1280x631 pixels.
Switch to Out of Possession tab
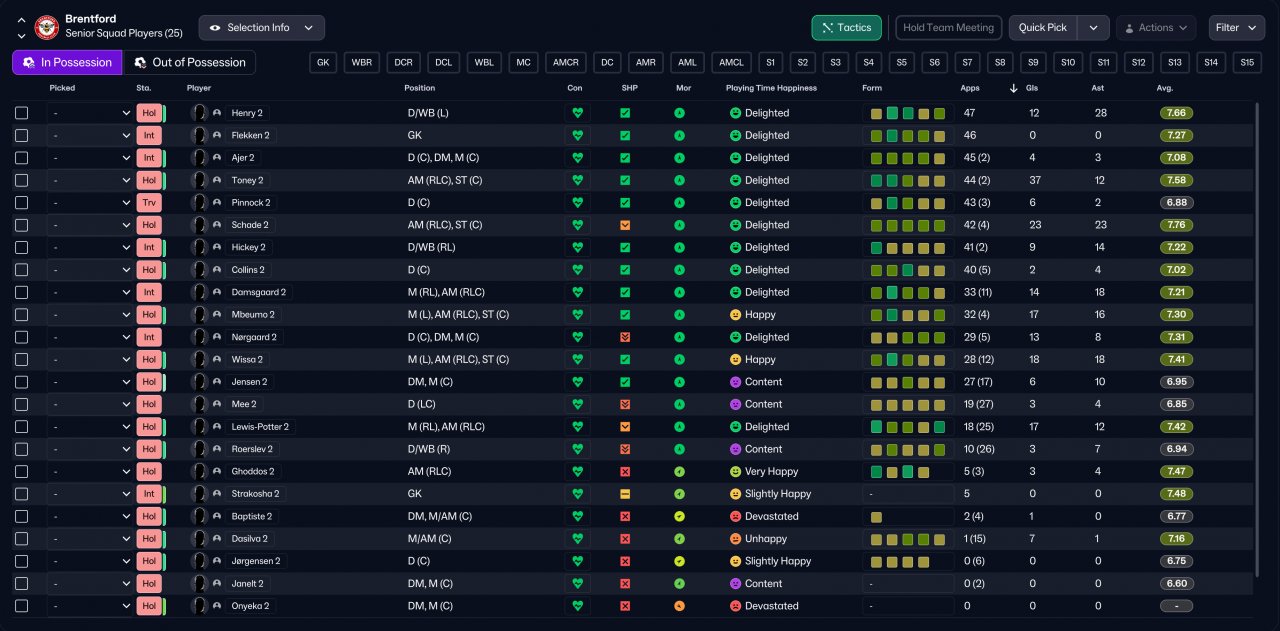pyautogui.click(x=189, y=62)
